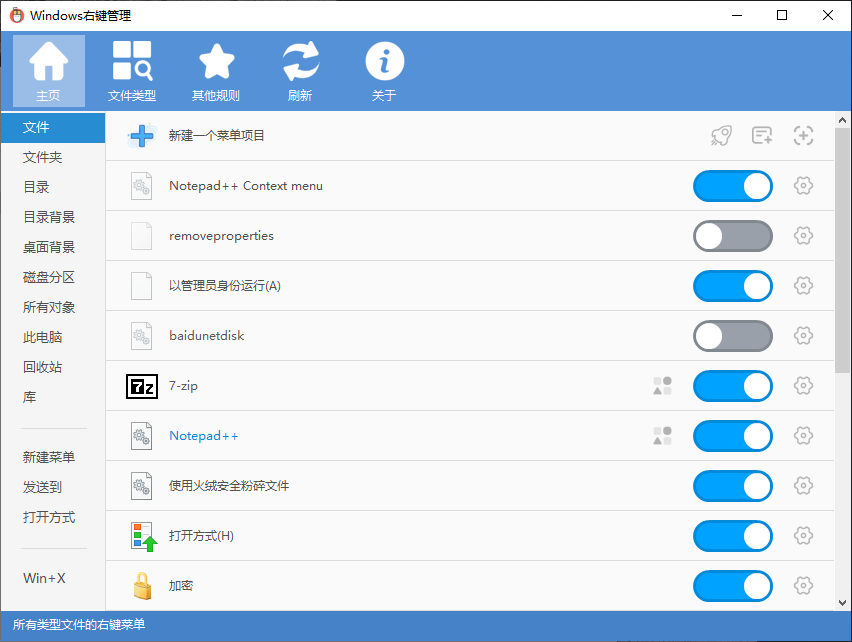Click the blue plus new item icon

[x=142, y=136]
